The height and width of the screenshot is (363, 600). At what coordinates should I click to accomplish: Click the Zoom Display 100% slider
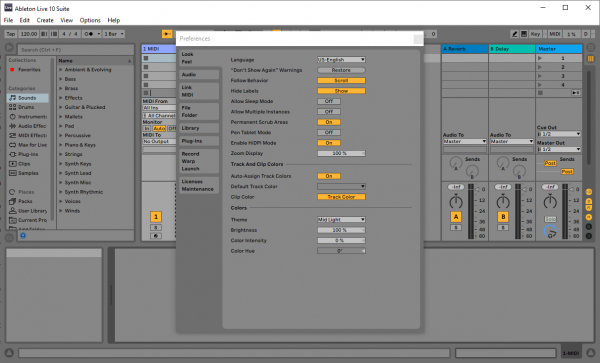click(341, 153)
